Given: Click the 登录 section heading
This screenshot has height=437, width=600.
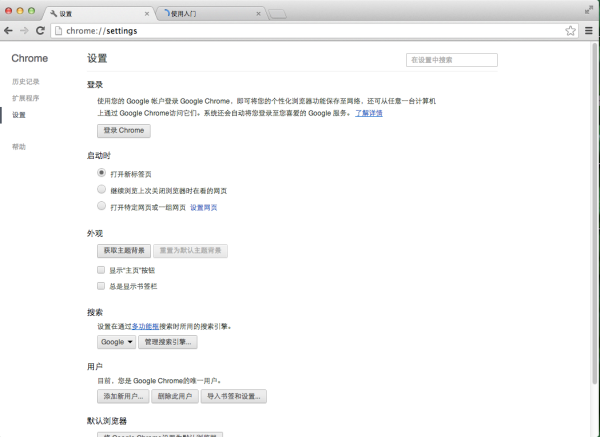Looking at the screenshot, I should tap(95, 85).
